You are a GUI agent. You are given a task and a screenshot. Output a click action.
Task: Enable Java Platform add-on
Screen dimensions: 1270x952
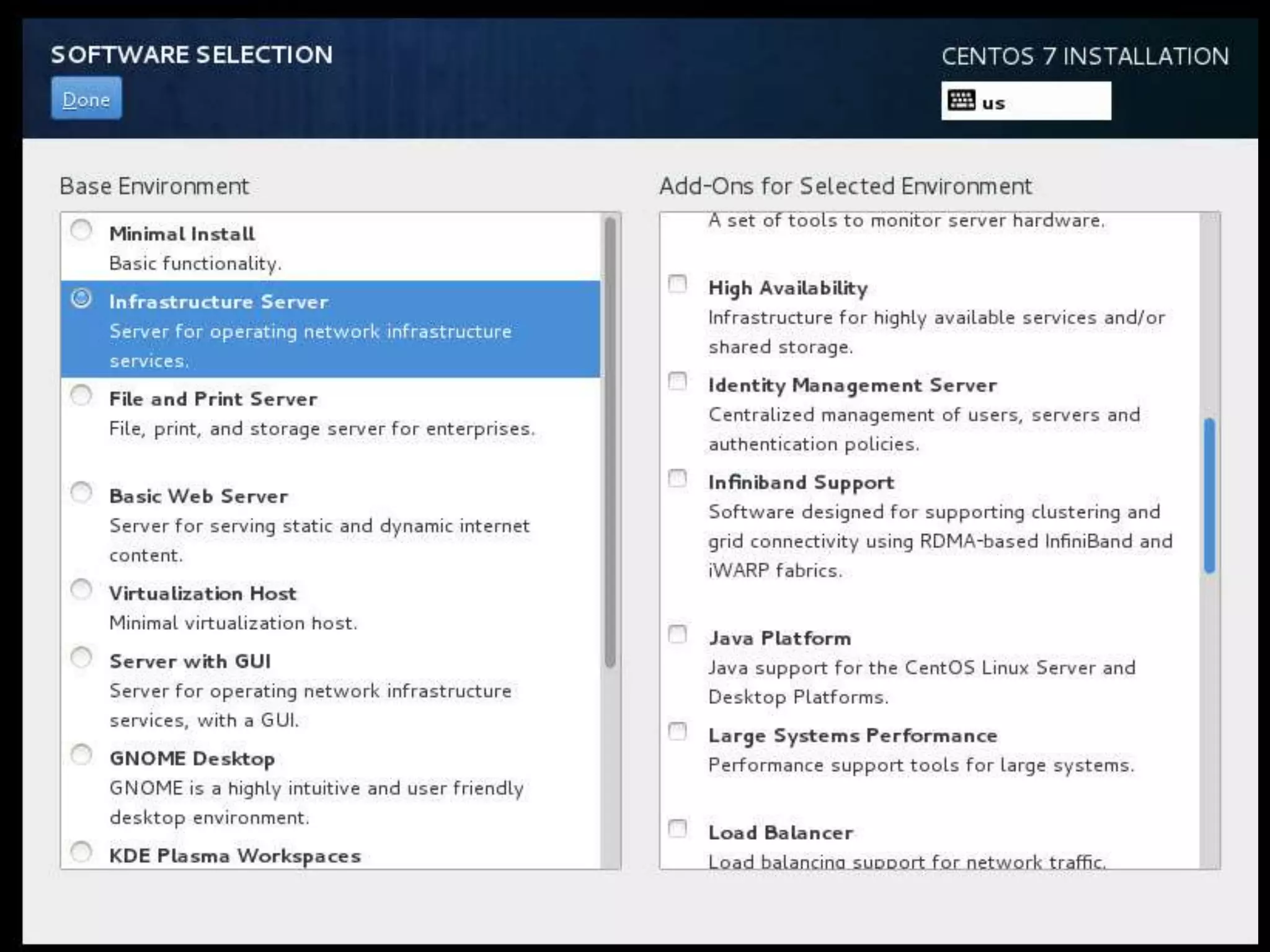[x=677, y=634]
